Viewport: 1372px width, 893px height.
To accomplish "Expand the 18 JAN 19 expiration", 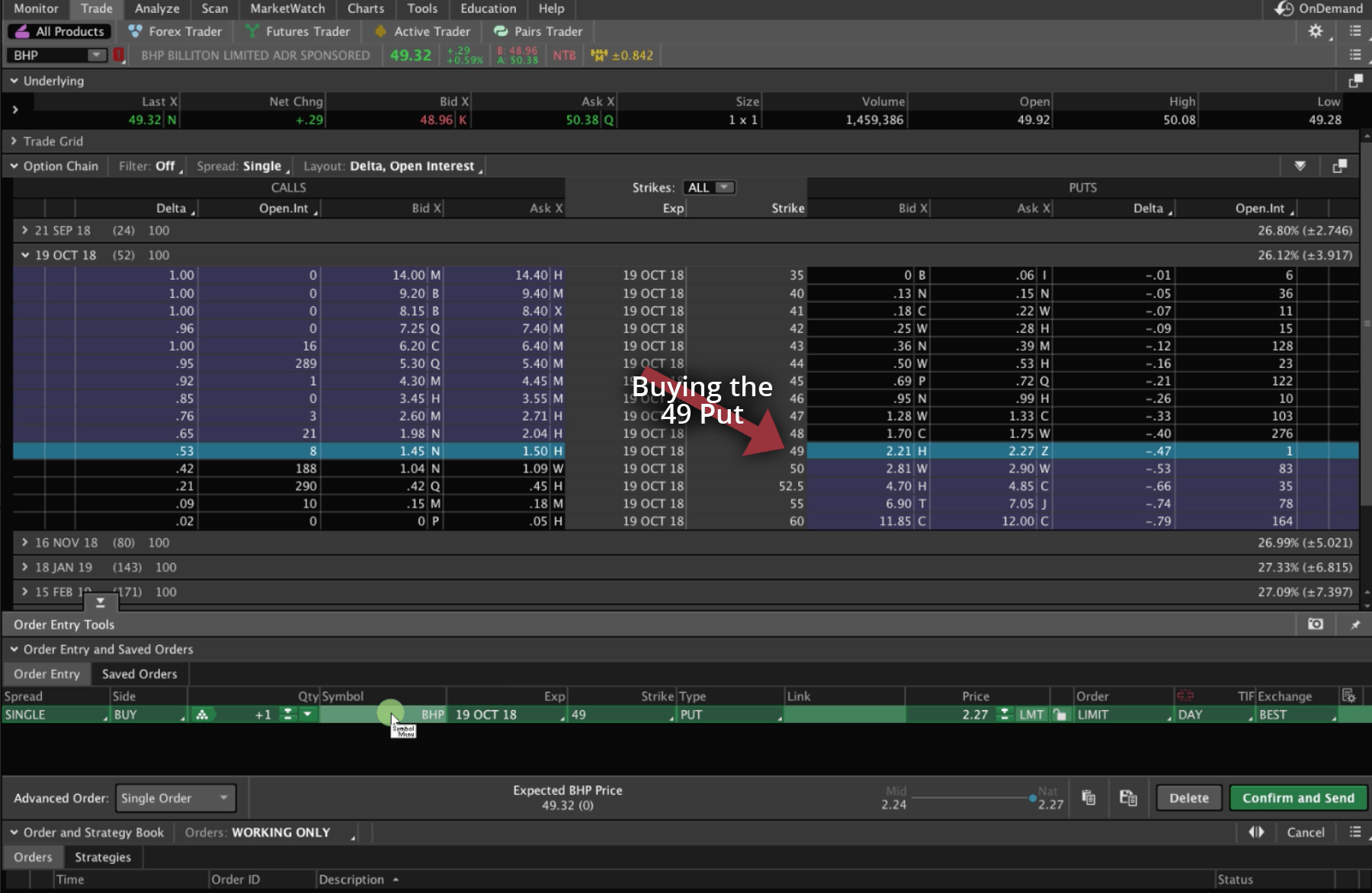I will (24, 567).
